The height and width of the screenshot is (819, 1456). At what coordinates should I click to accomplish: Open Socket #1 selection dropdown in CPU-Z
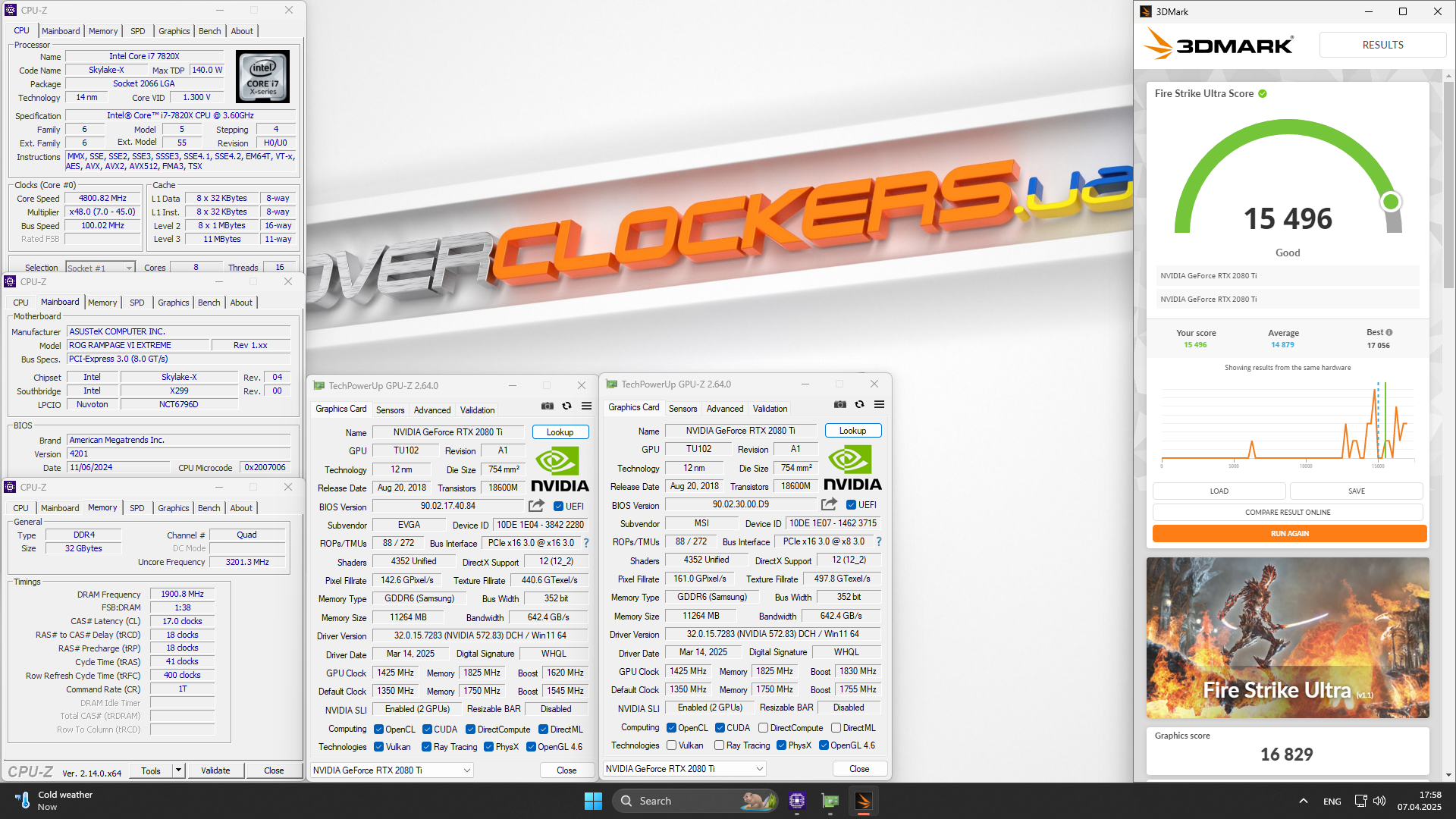coord(100,268)
